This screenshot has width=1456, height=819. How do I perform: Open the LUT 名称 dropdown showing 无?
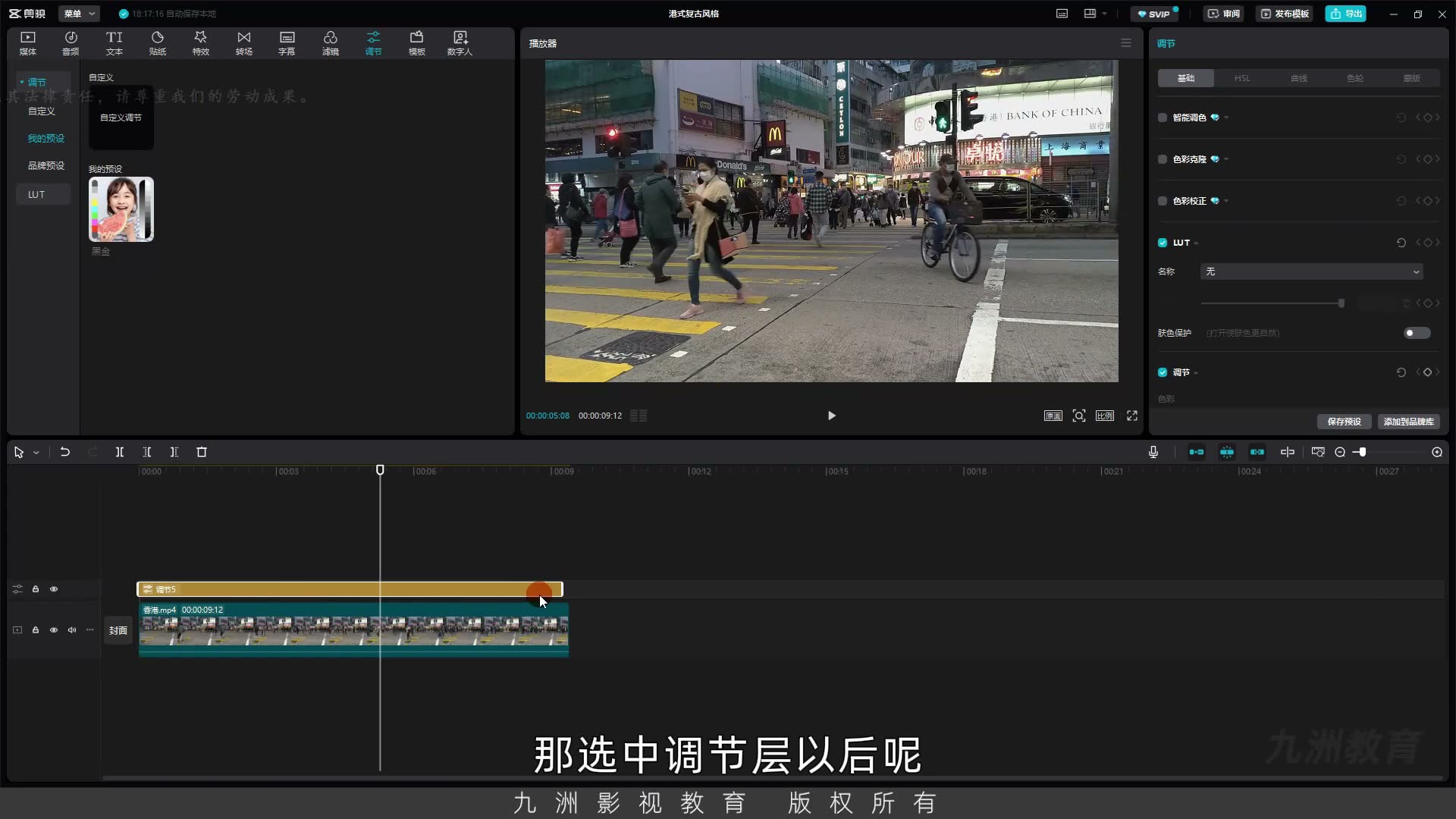[x=1311, y=271]
